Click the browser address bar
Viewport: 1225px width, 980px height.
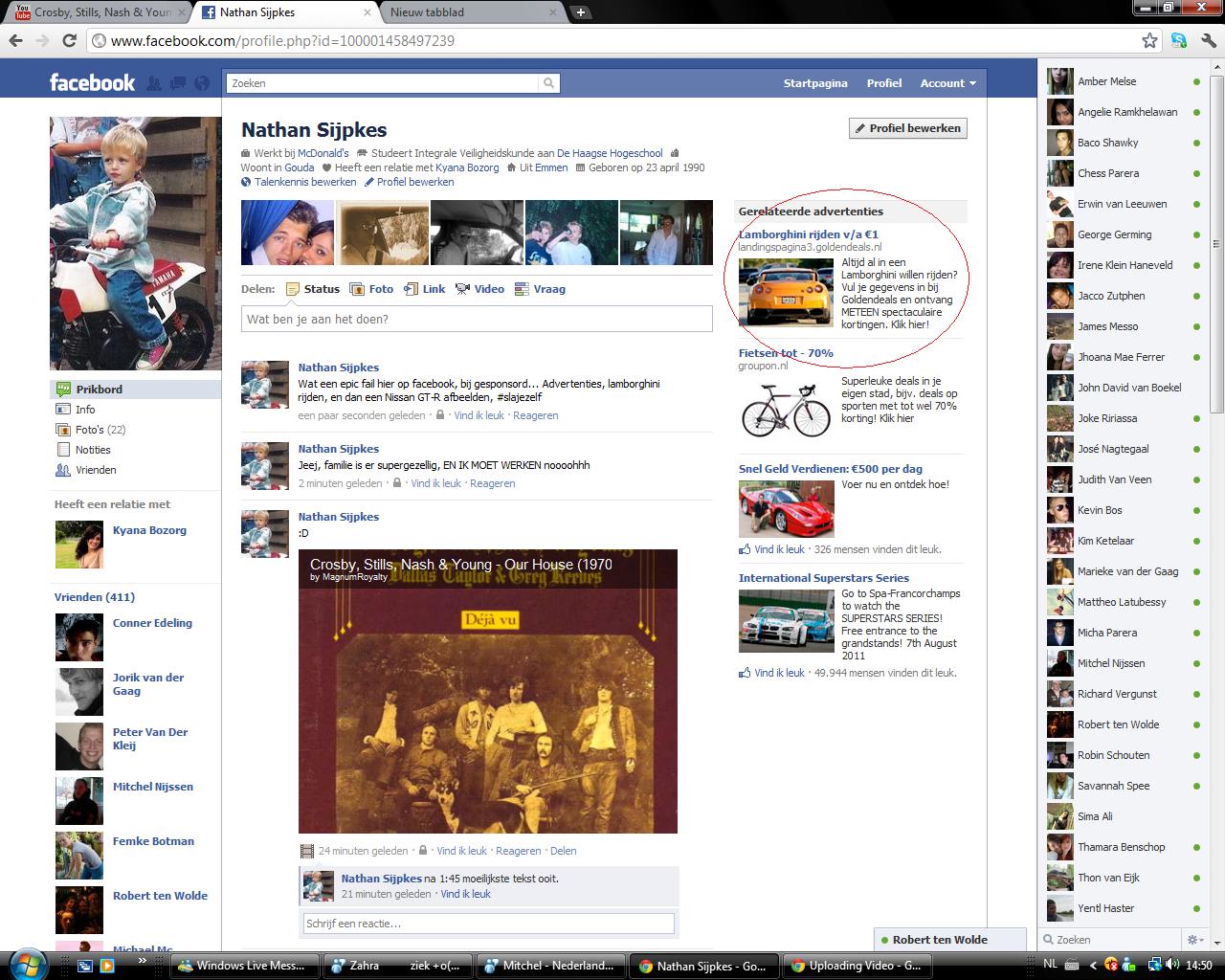tap(612, 41)
